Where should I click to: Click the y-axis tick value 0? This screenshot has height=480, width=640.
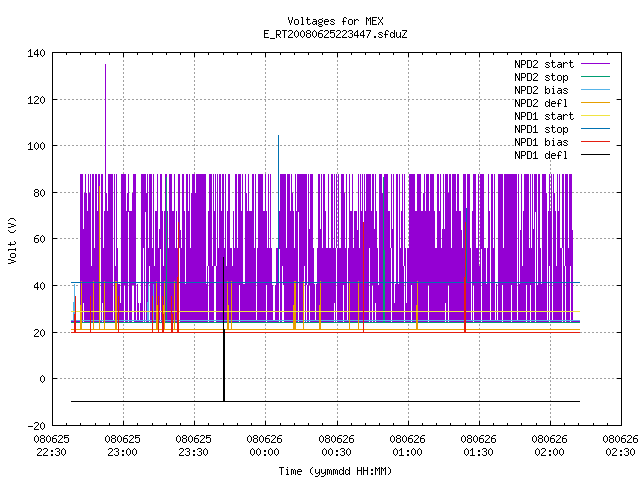coord(42,380)
